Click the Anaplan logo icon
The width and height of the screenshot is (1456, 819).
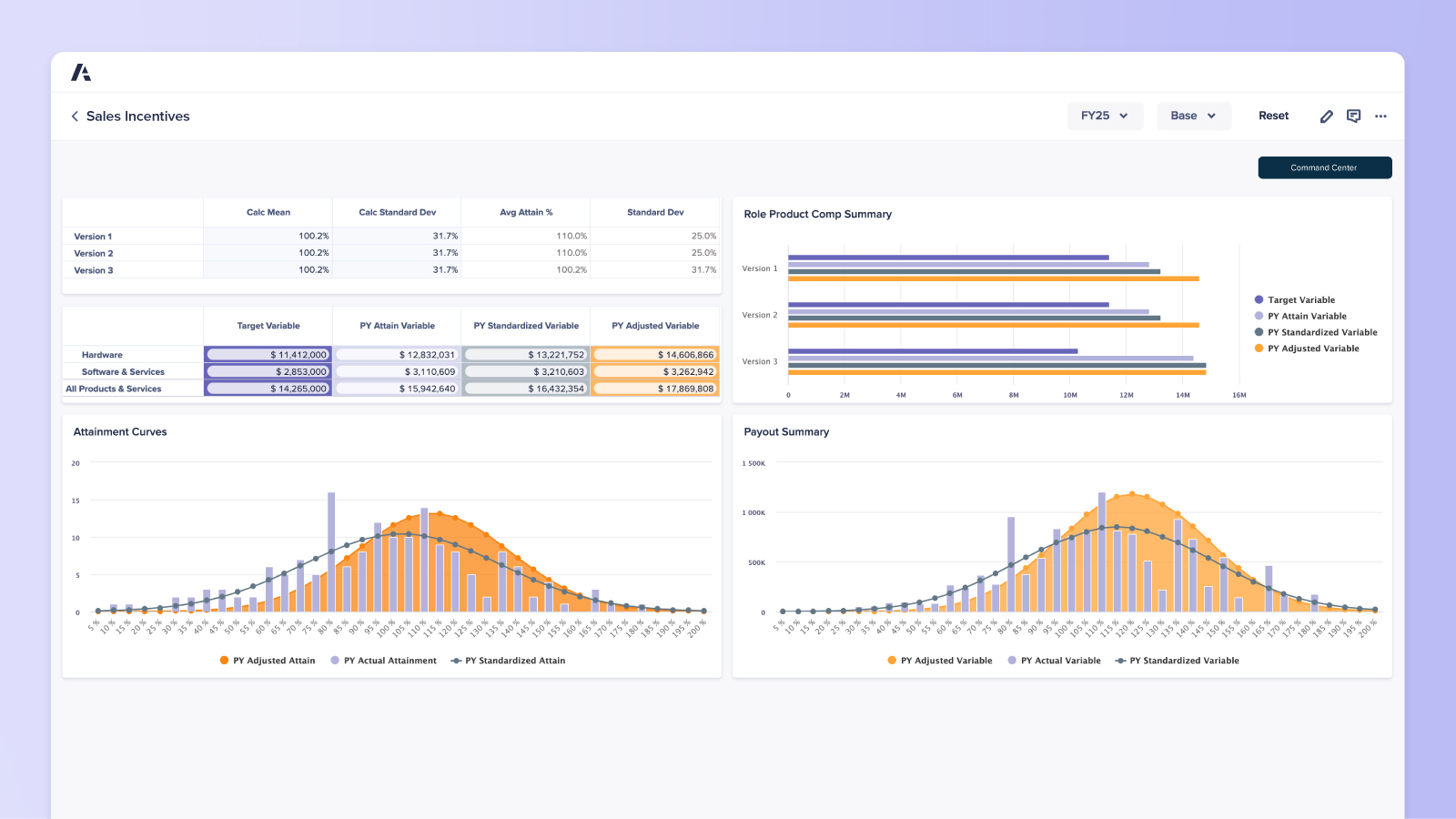coord(80,72)
